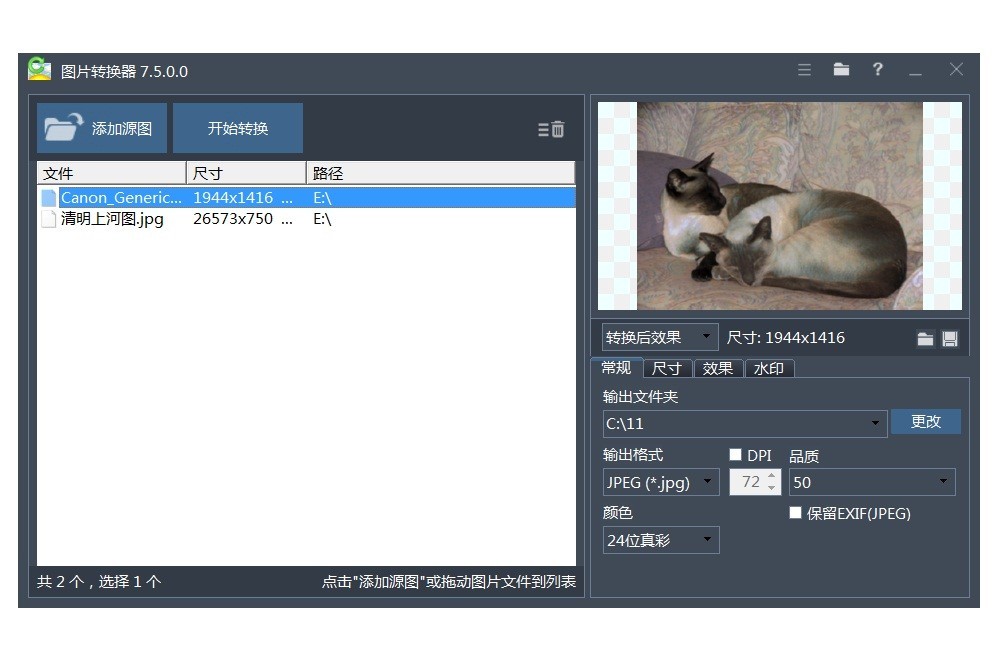Open output folder icon beside preview size
The height and width of the screenshot is (666, 1000).
tap(925, 339)
